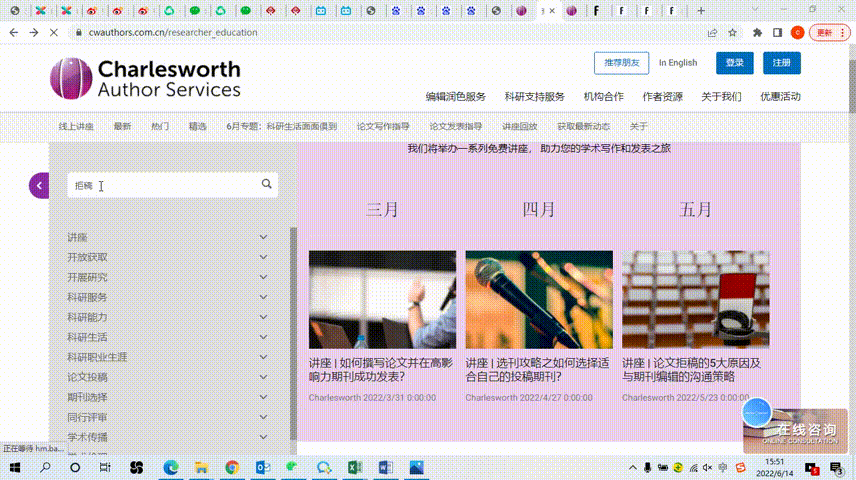Select the 讲座回放 sub-navigation item
This screenshot has width=856, height=480.
pos(520,126)
